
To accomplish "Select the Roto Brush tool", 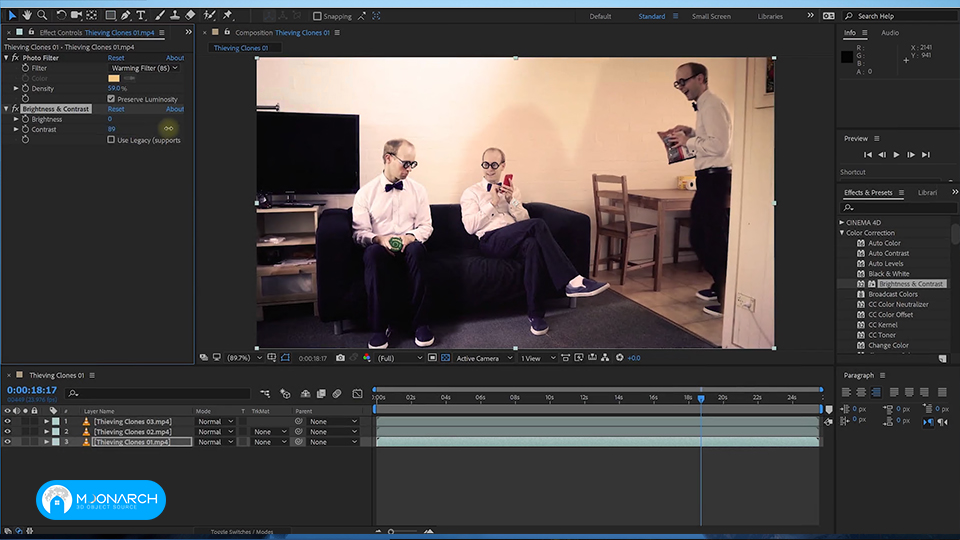I will tap(209, 15).
